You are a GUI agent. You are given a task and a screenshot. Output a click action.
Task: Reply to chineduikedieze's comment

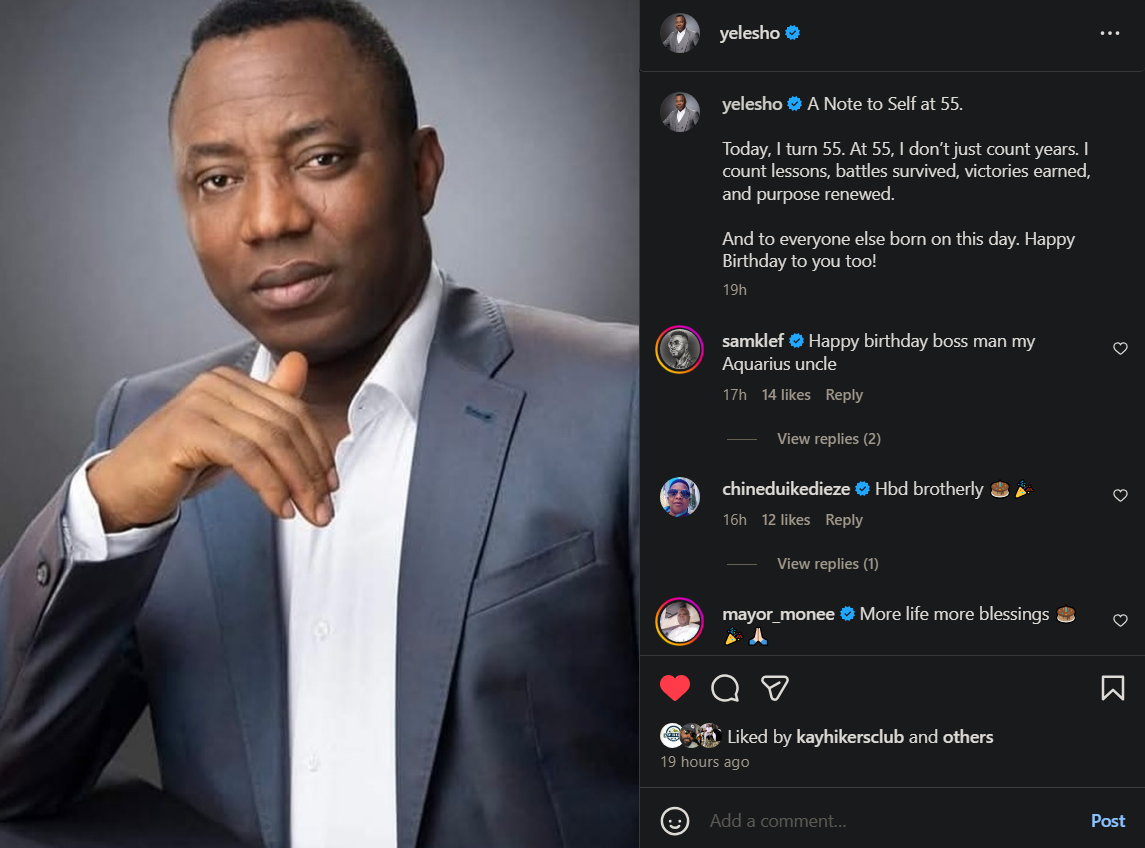pyautogui.click(x=844, y=520)
